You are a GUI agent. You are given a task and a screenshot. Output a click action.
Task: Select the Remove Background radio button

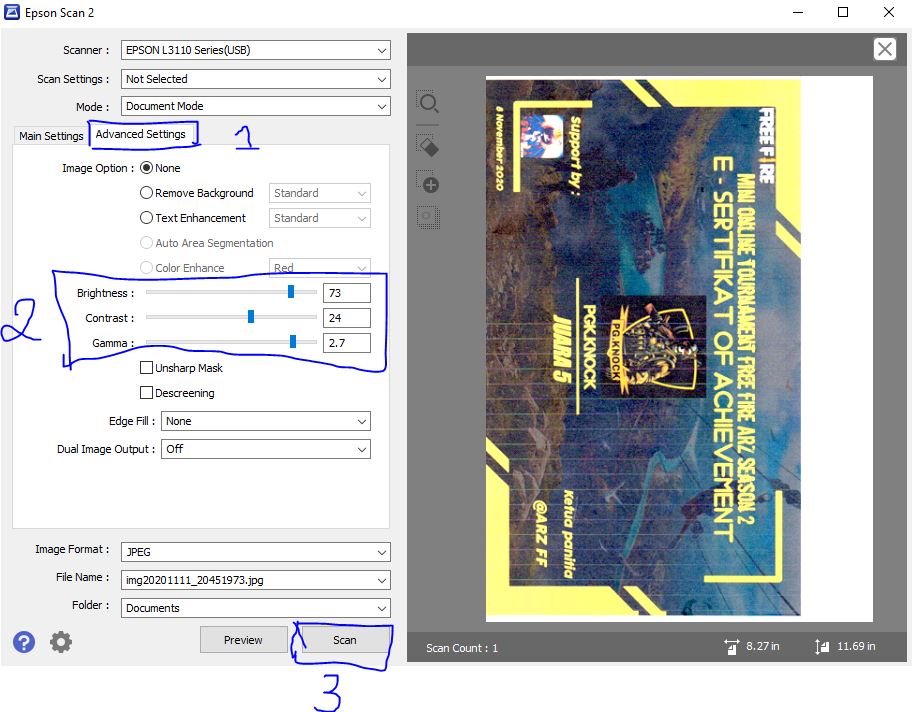coord(147,193)
